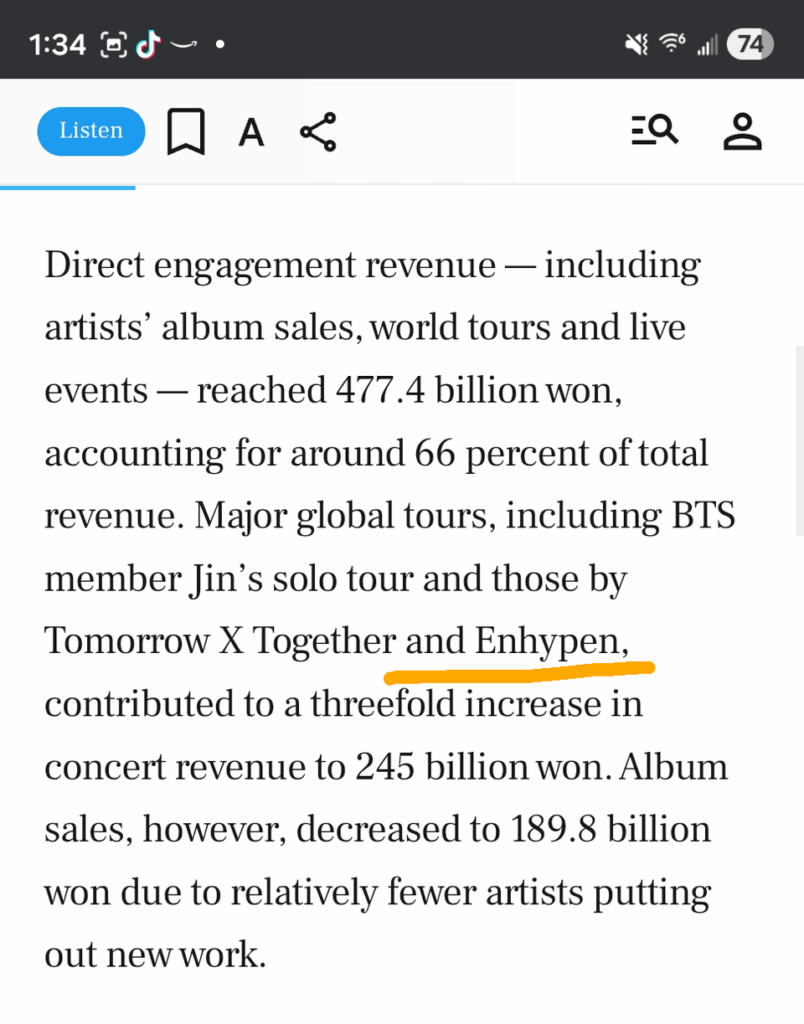The image size is (804, 1024).
Task: Tap the Wi-Fi status icon
Action: click(672, 43)
